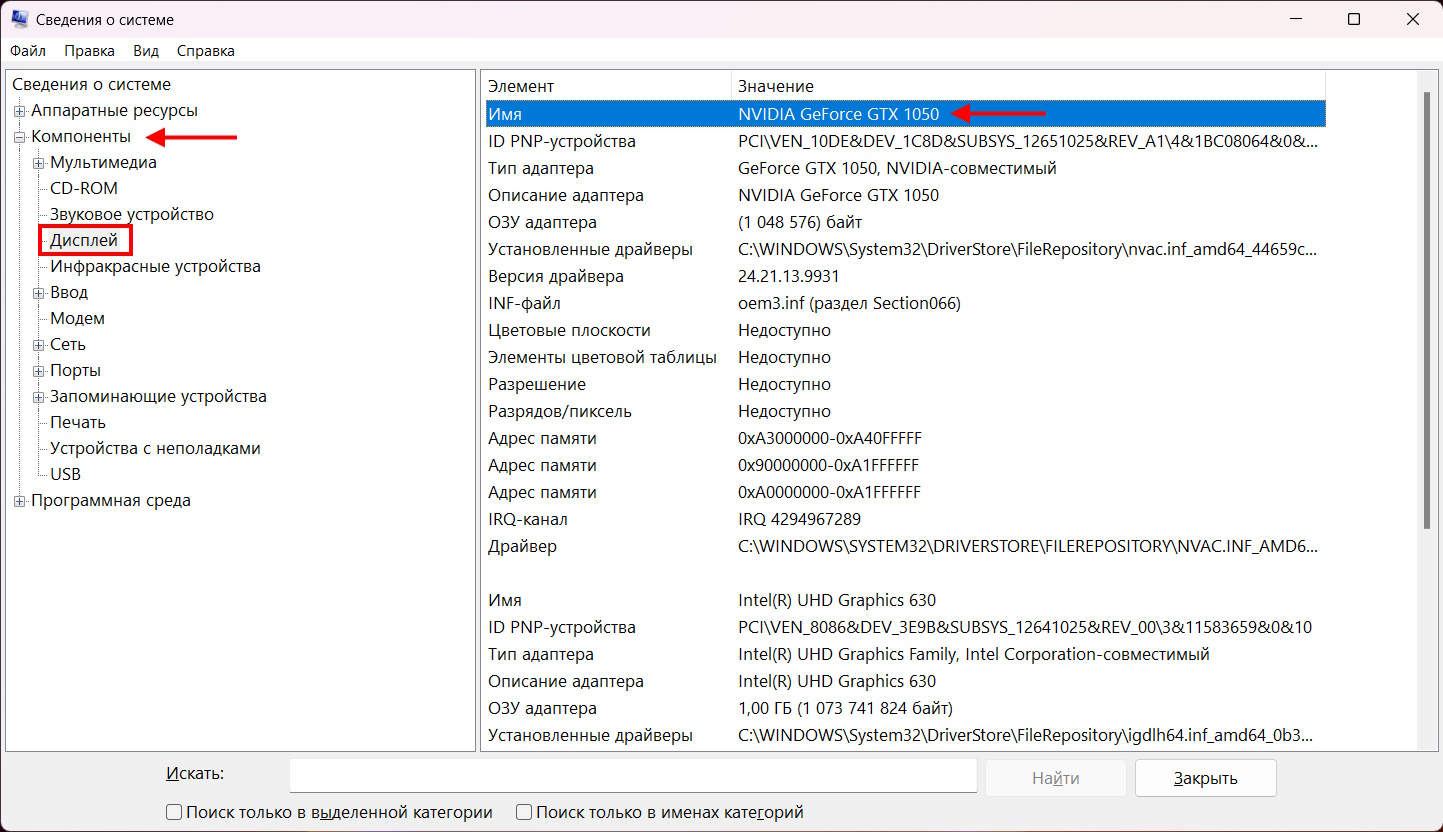Select the Intel(R) UHD Graphics Family adapter type row

tap(904, 654)
